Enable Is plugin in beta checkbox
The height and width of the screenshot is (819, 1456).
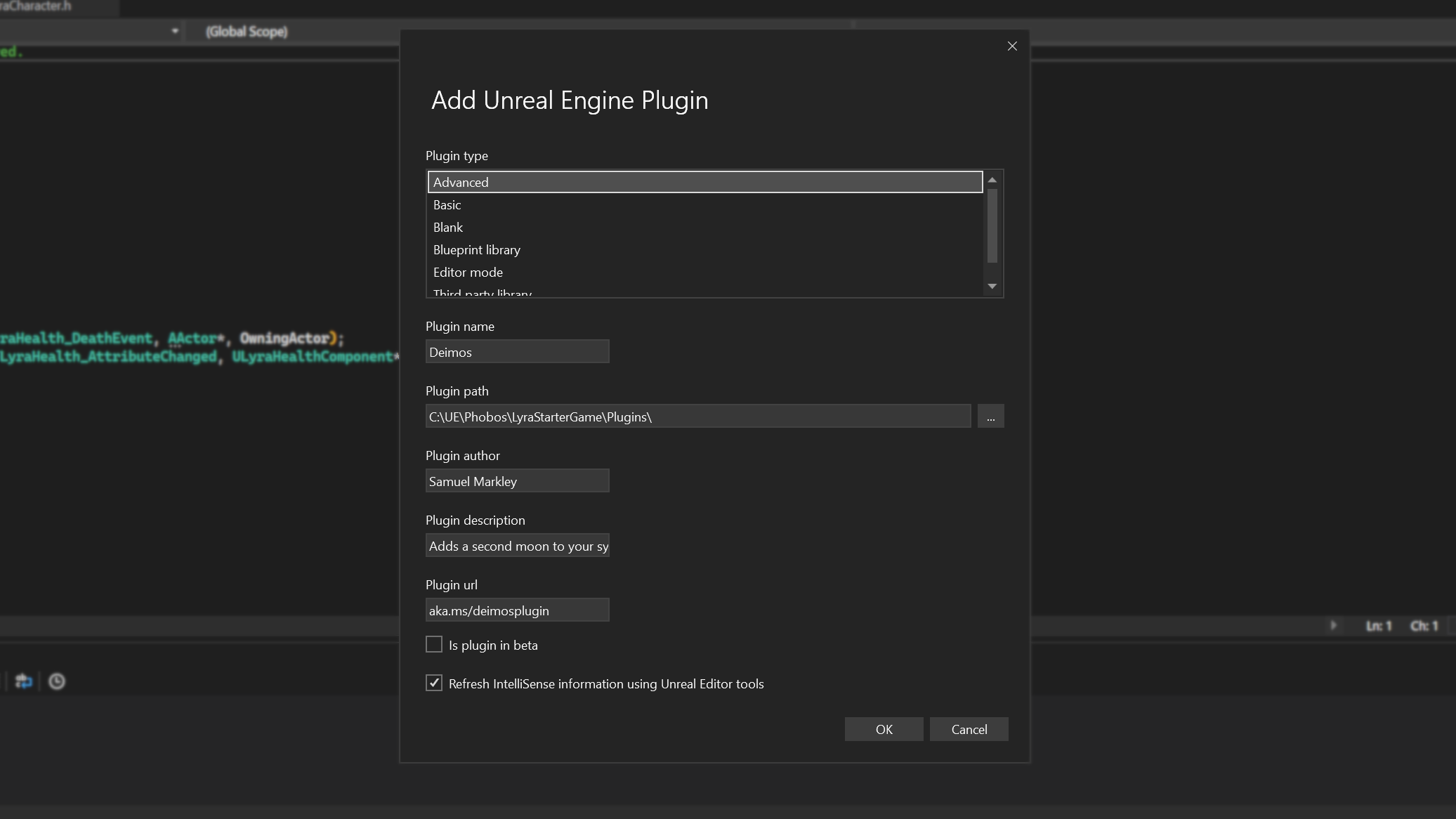(433, 644)
